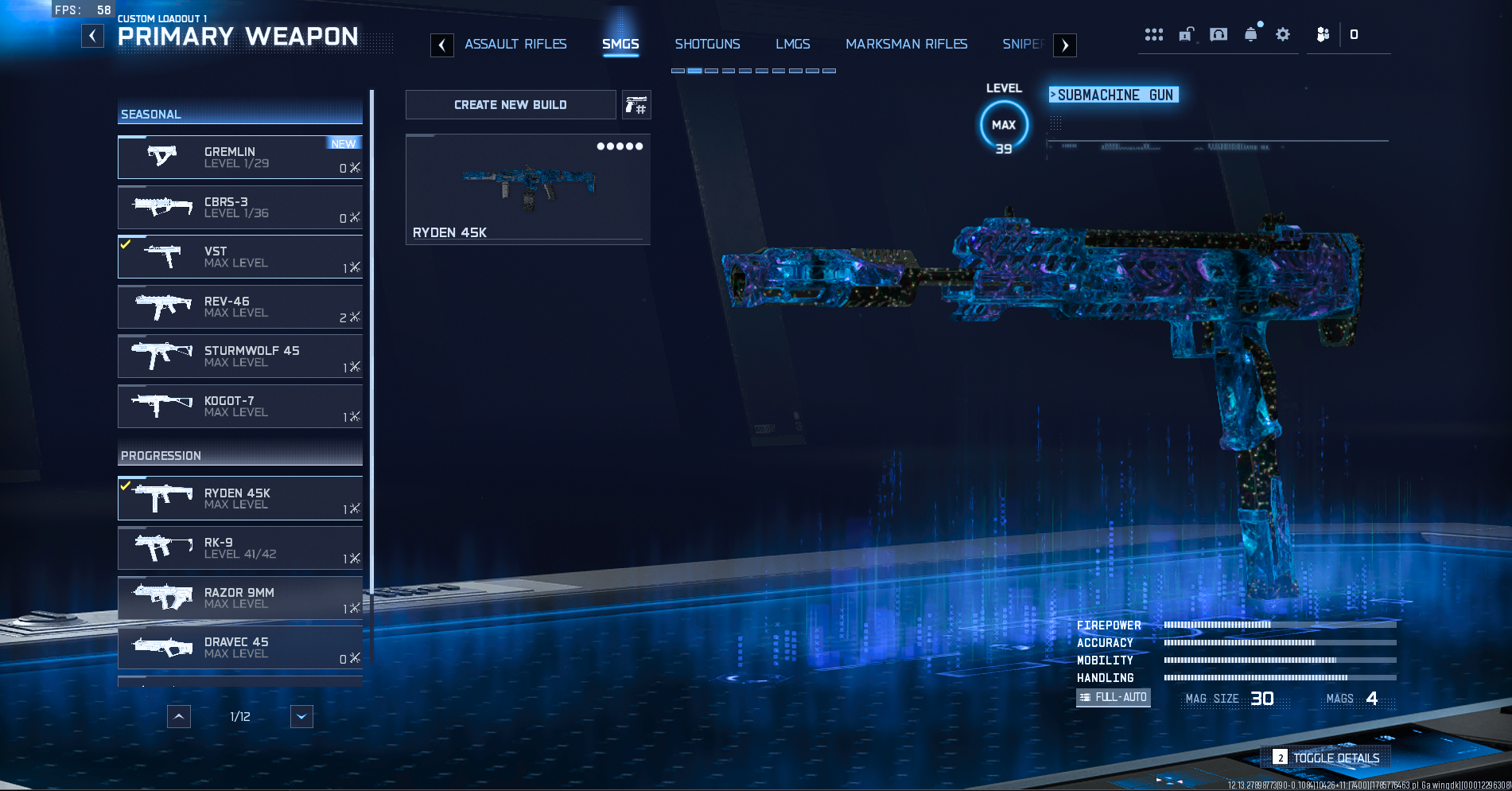Click the 1/12 page counter
Image resolution: width=1512 pixels, height=791 pixels.
(240, 717)
